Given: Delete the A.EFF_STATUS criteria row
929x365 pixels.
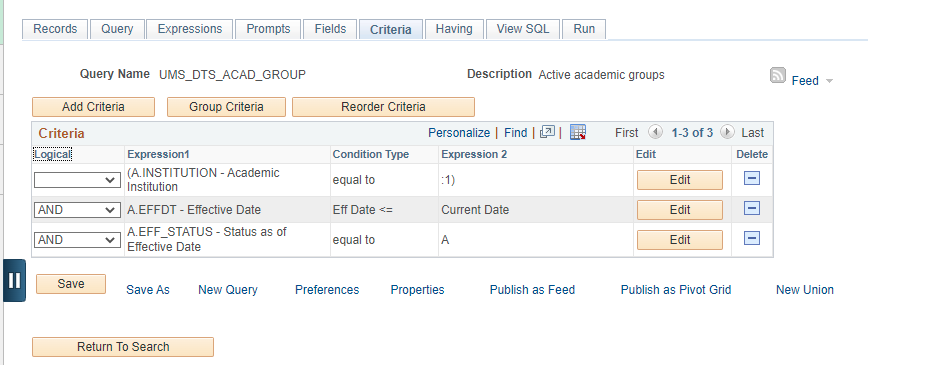Looking at the screenshot, I should pyautogui.click(x=752, y=238).
